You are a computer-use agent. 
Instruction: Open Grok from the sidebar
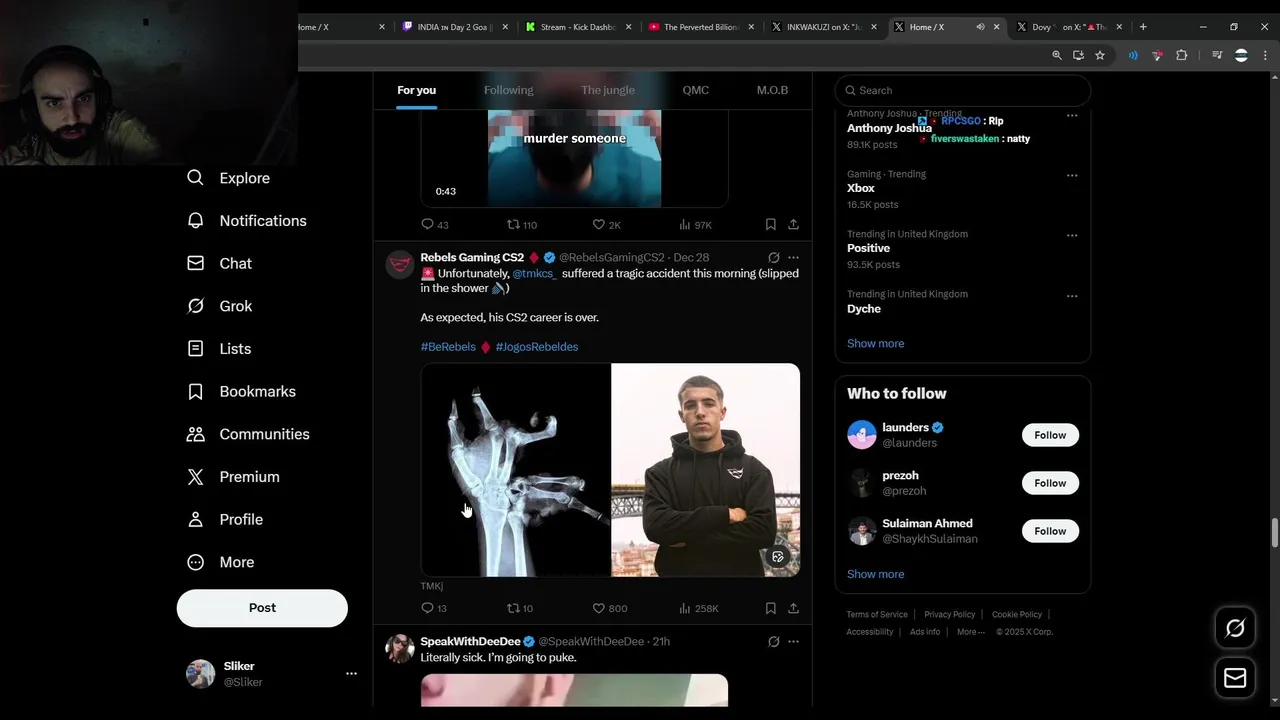[x=220, y=306]
